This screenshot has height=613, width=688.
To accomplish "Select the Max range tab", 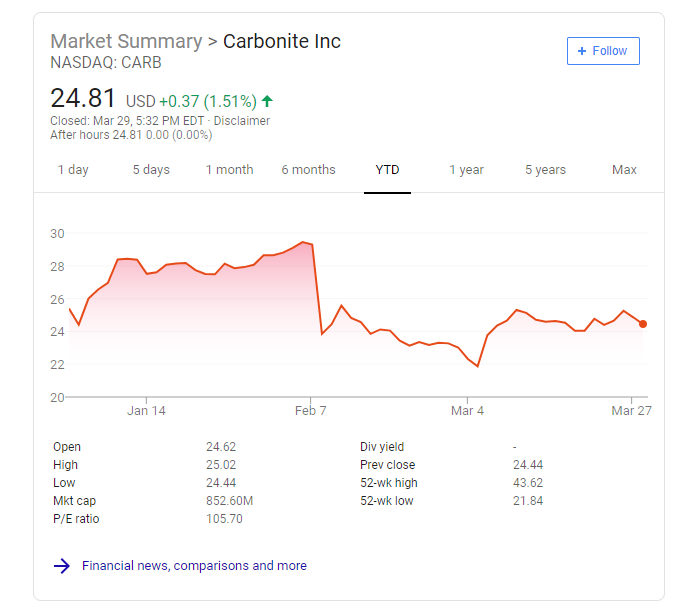I will coord(624,170).
